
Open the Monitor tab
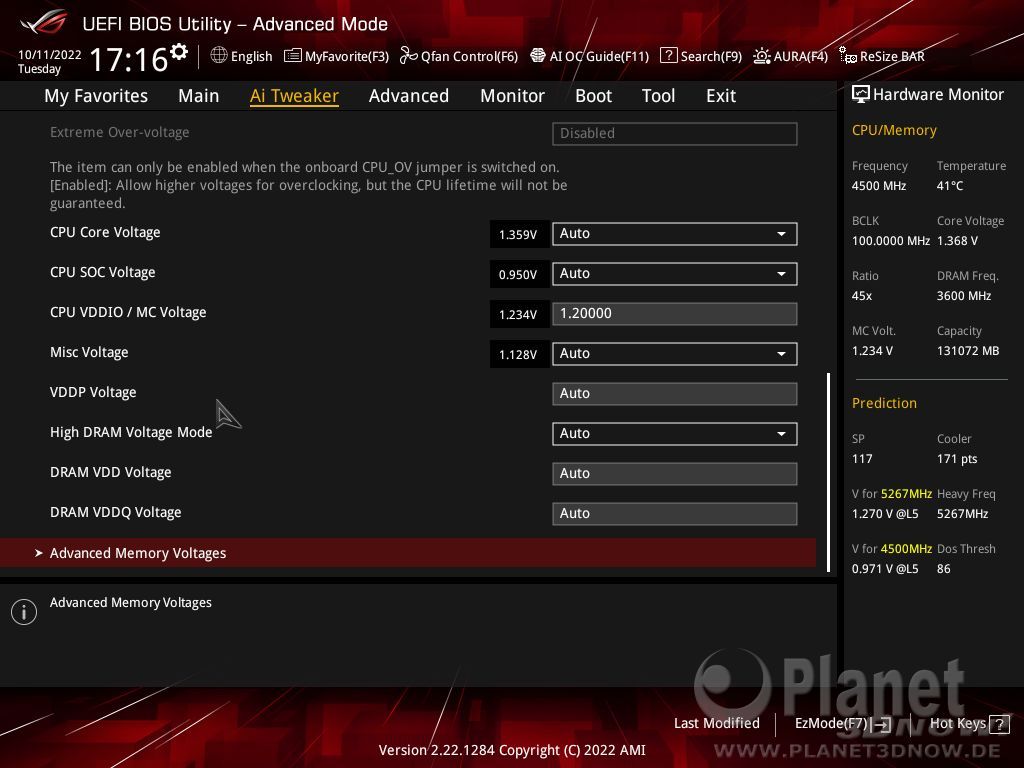coord(513,96)
